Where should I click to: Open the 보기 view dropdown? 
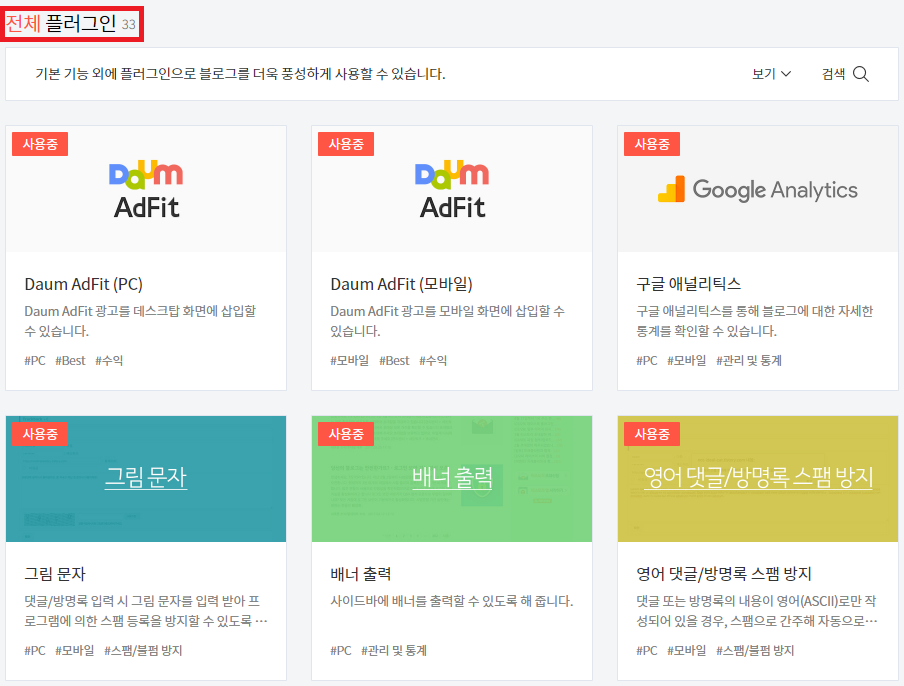771,74
